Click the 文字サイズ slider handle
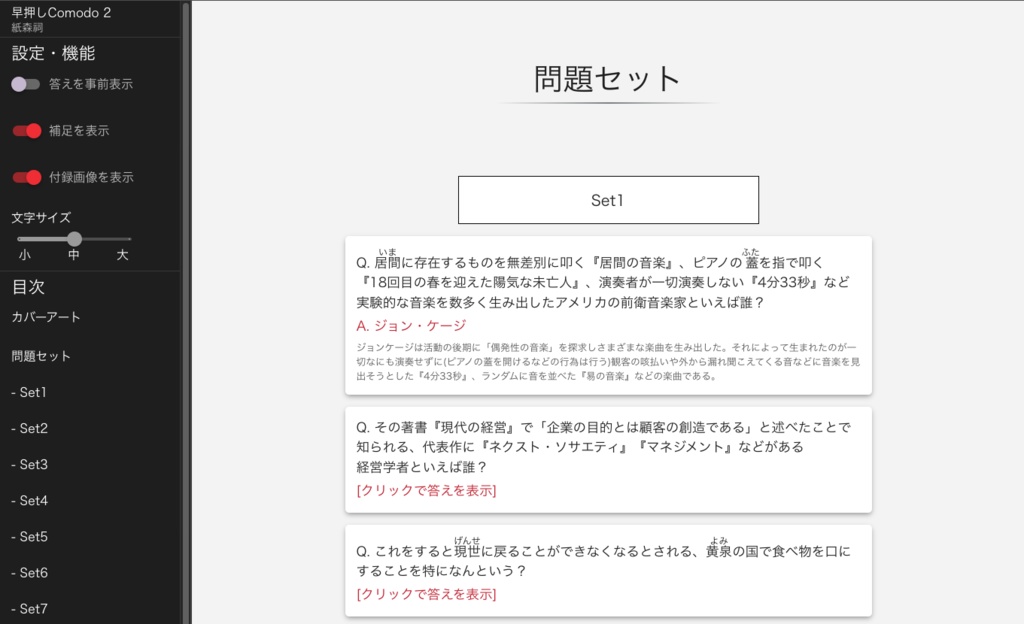This screenshot has height=624, width=1024. click(74, 239)
